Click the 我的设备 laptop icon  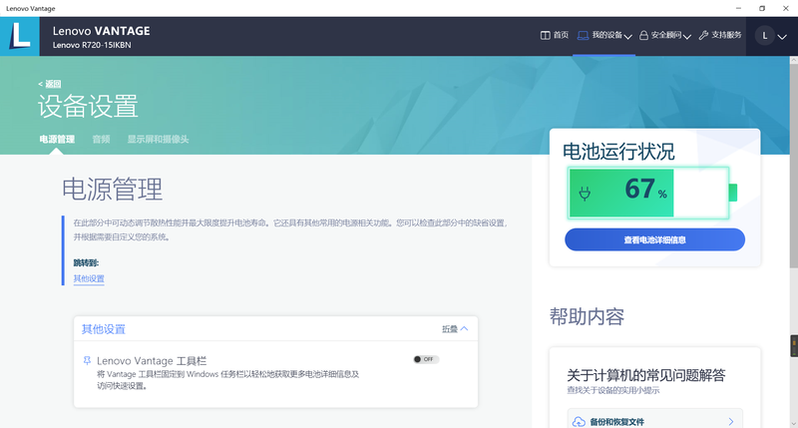583,35
